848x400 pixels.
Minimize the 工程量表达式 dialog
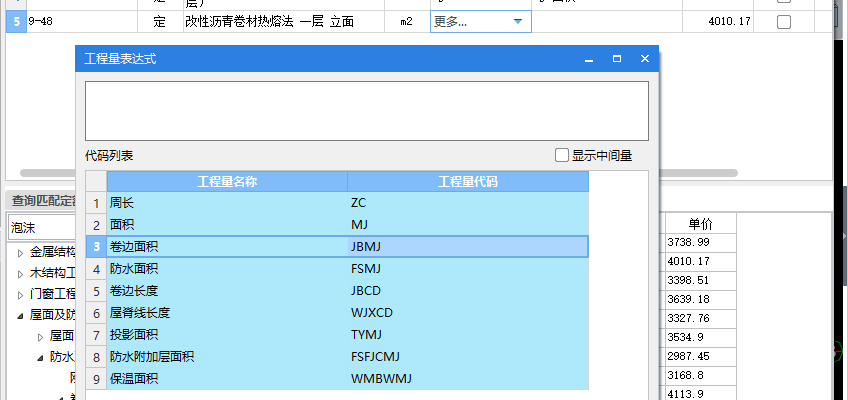[589, 59]
